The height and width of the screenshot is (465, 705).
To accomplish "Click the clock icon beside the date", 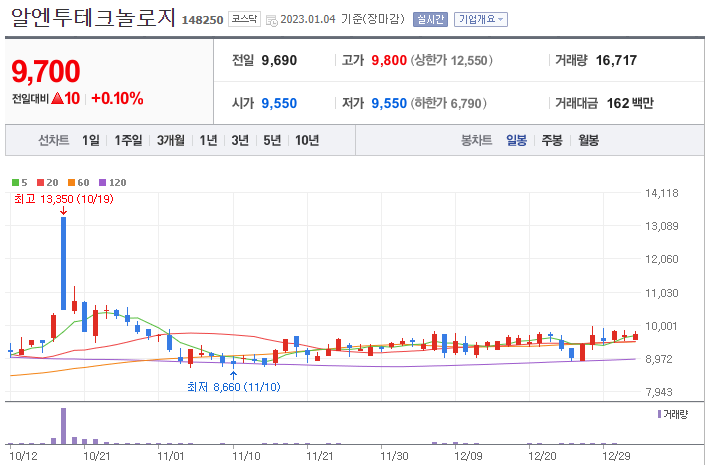I will pos(272,20).
